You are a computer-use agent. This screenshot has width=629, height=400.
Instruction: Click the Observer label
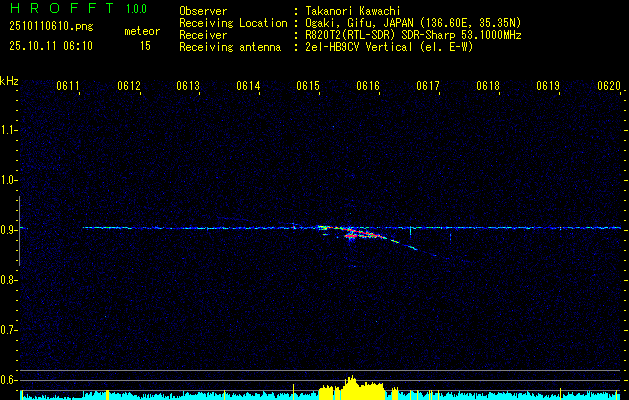tap(203, 11)
